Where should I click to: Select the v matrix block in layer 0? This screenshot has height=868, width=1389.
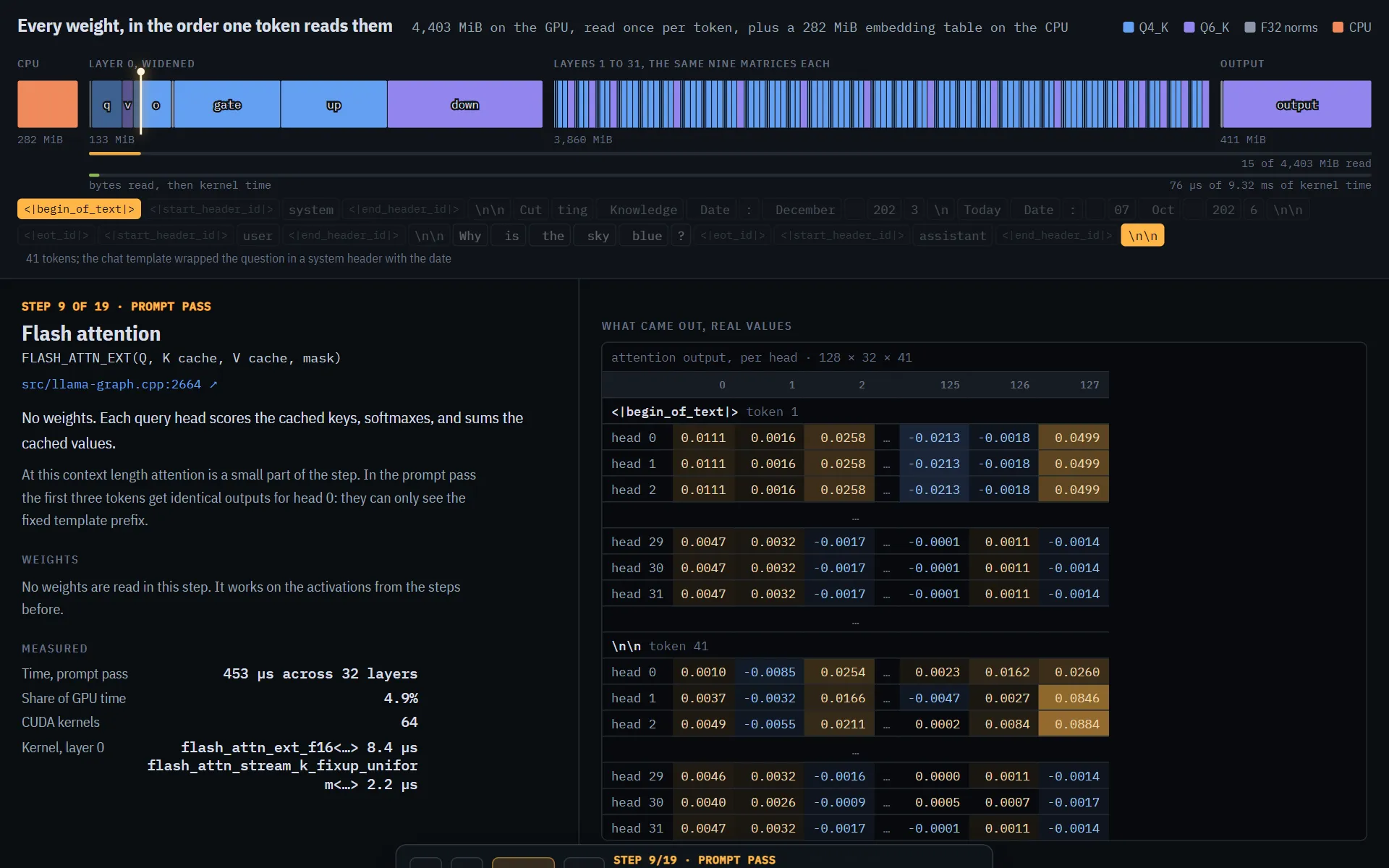point(127,104)
